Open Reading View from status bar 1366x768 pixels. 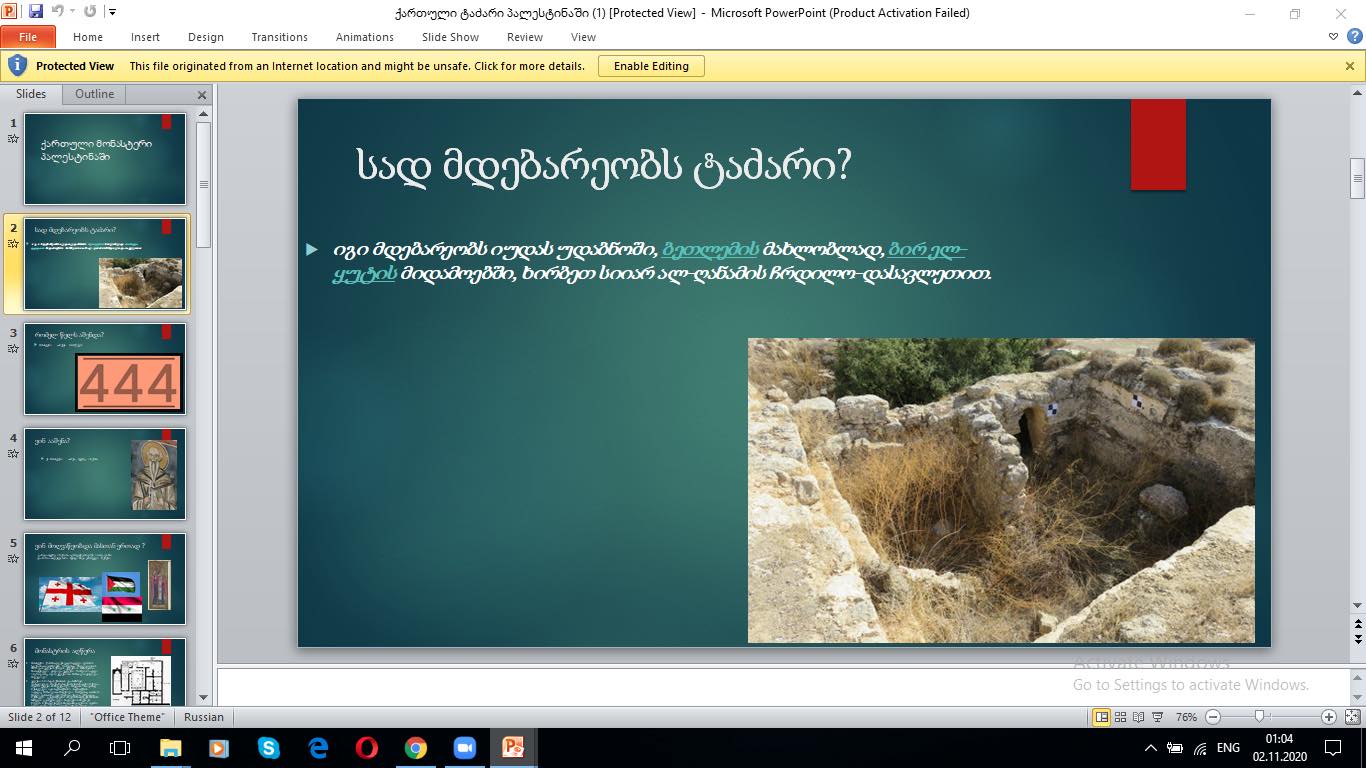(1138, 717)
